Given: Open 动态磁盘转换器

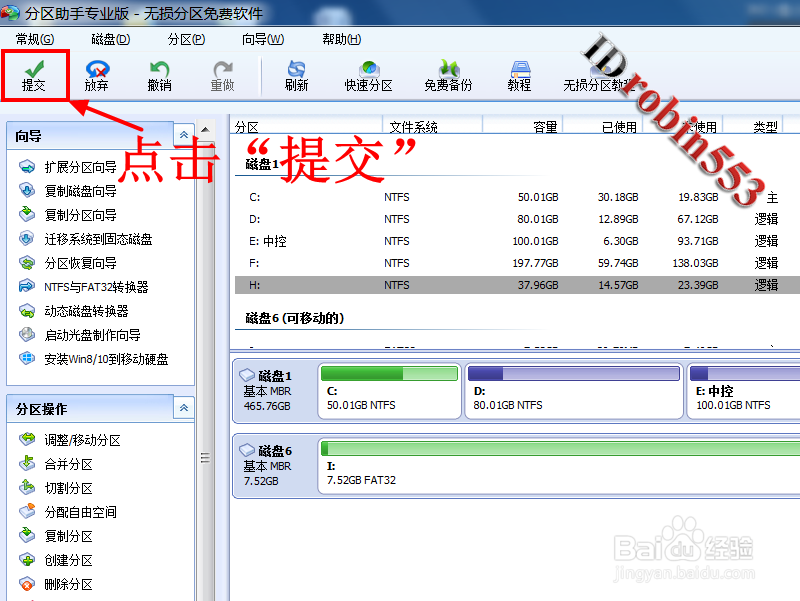Looking at the screenshot, I should (x=74, y=311).
